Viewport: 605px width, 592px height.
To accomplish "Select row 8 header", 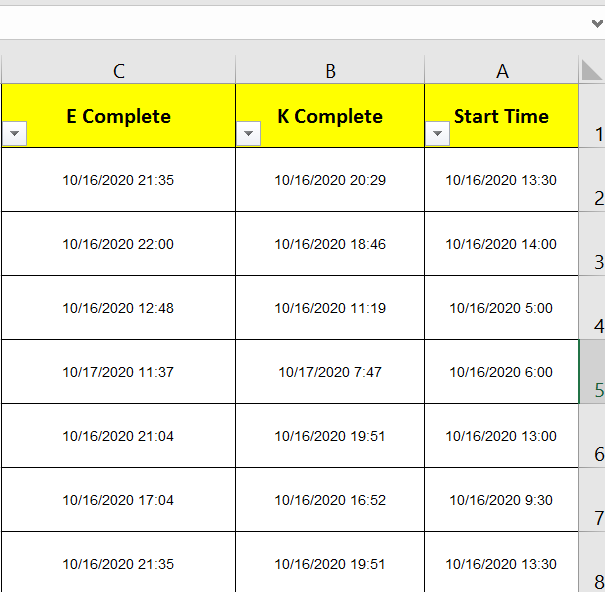I will (592, 562).
